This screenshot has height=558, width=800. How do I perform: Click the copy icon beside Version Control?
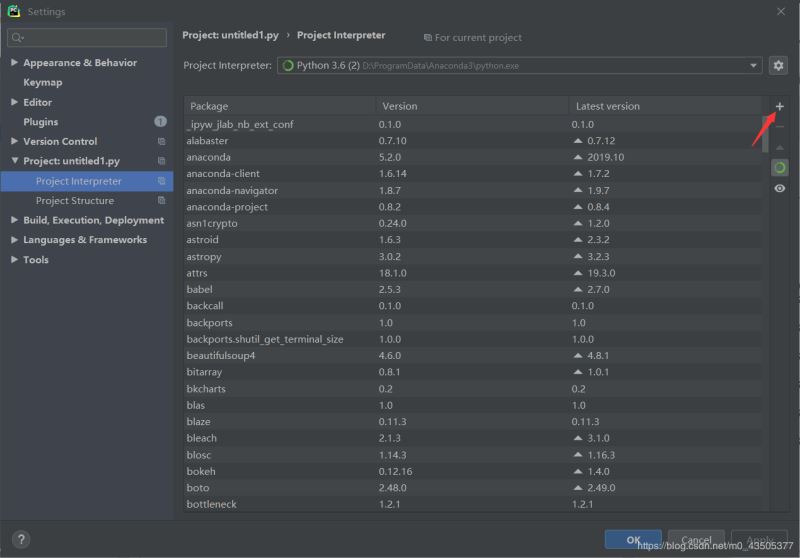(161, 141)
